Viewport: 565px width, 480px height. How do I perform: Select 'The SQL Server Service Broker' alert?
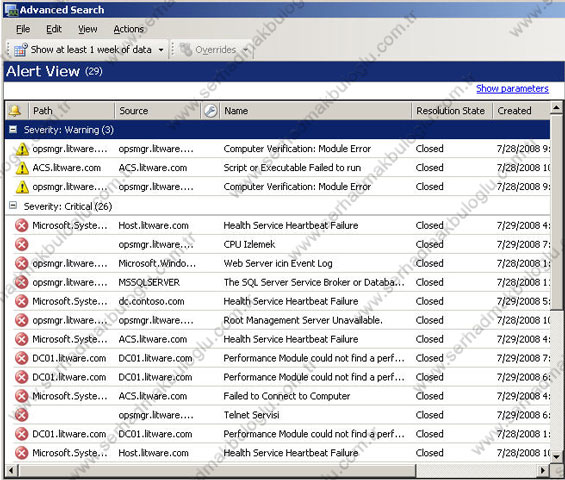pos(313,282)
